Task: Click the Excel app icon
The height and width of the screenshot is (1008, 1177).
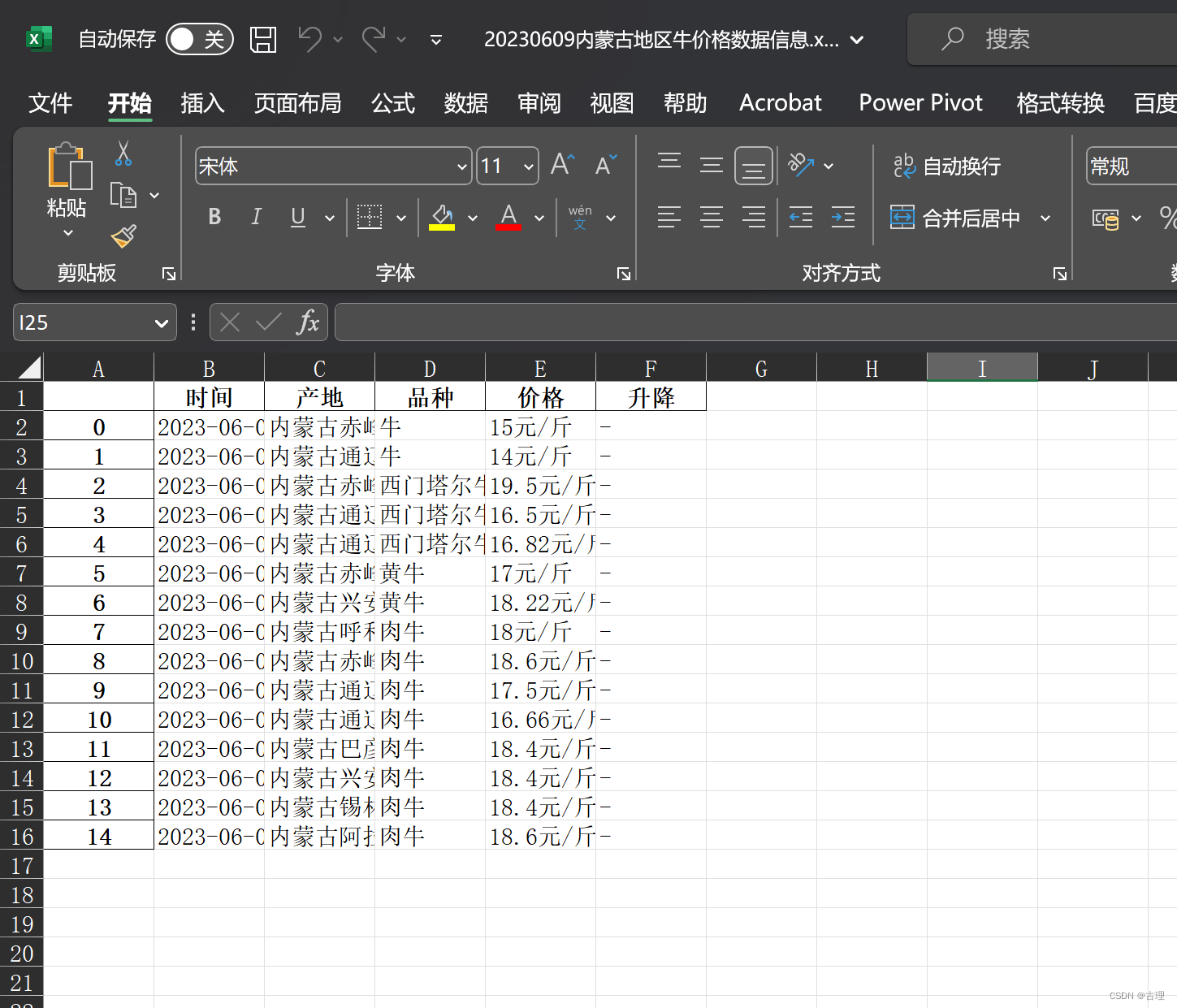Action: 39,39
